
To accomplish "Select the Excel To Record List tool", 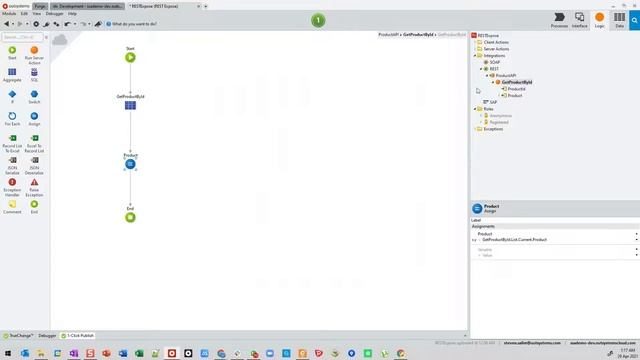I will (x=34, y=143).
